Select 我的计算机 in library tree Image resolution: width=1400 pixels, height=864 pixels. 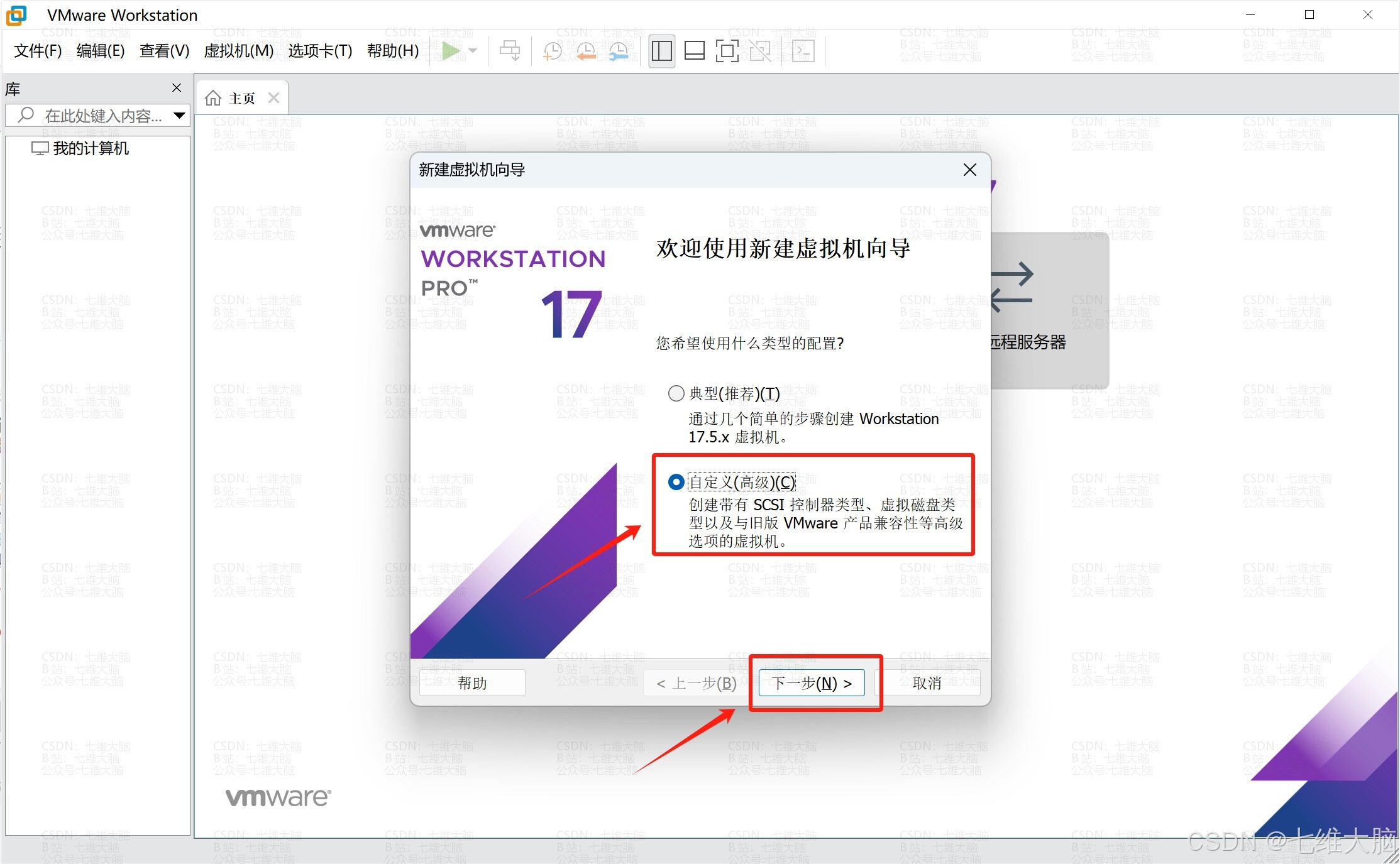click(x=90, y=148)
